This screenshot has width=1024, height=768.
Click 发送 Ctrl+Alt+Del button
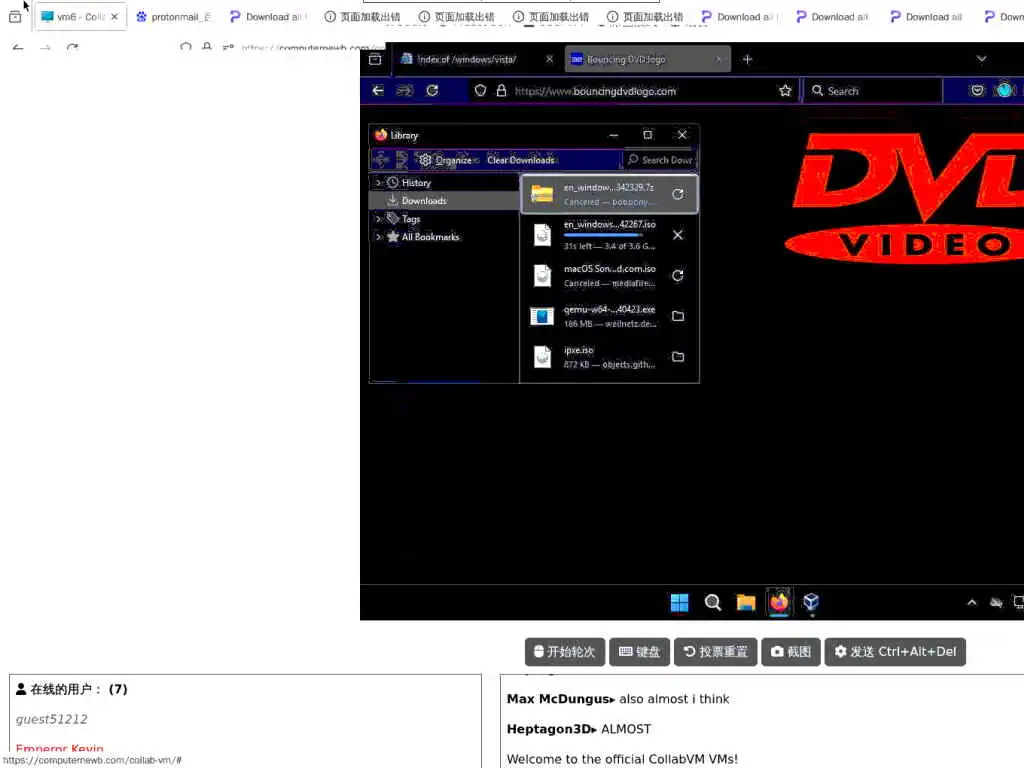[895, 652]
